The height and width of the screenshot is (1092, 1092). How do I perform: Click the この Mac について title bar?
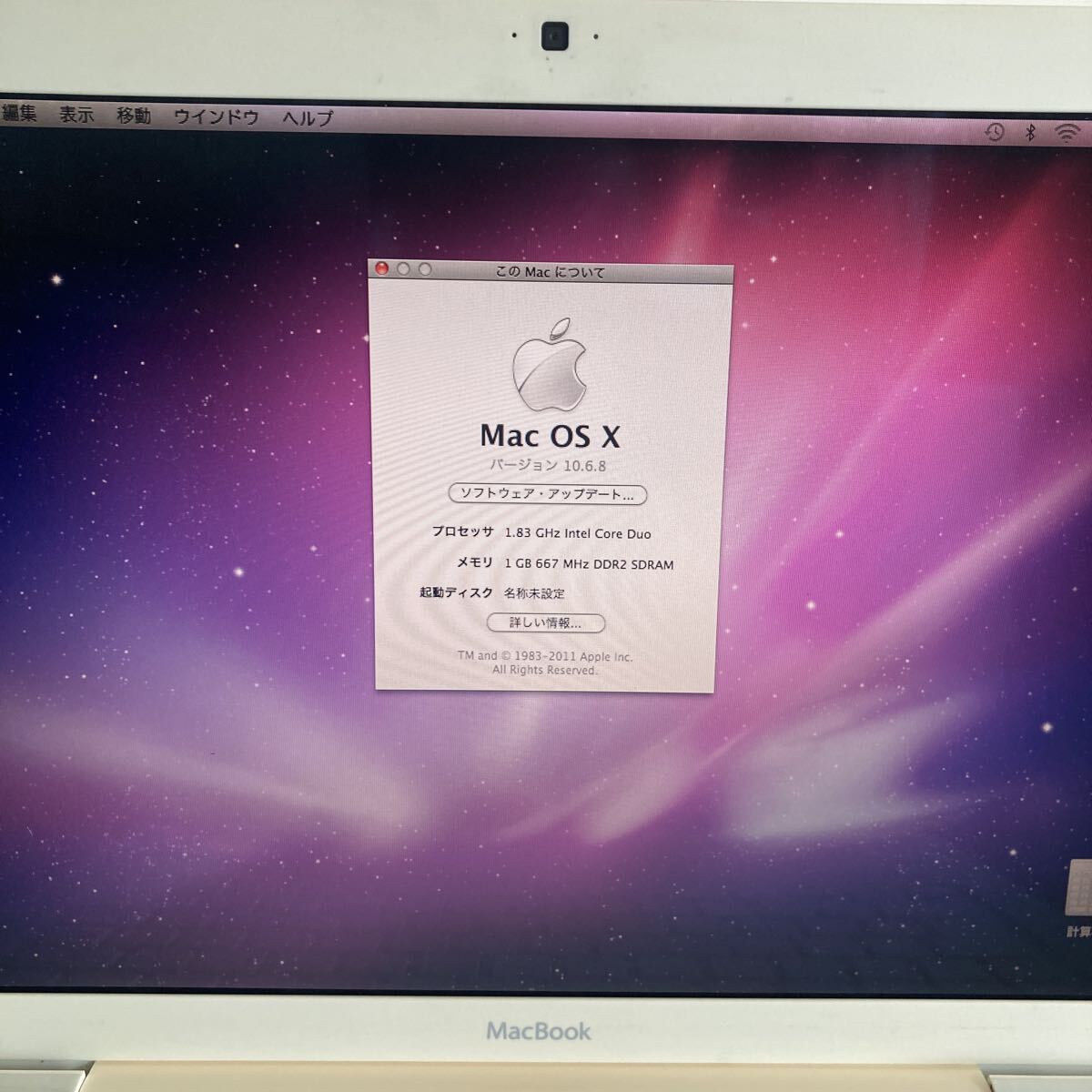551,271
